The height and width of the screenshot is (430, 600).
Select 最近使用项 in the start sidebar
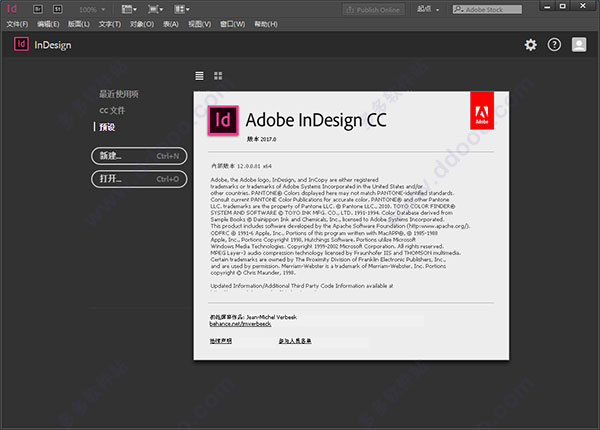pyautogui.click(x=119, y=94)
